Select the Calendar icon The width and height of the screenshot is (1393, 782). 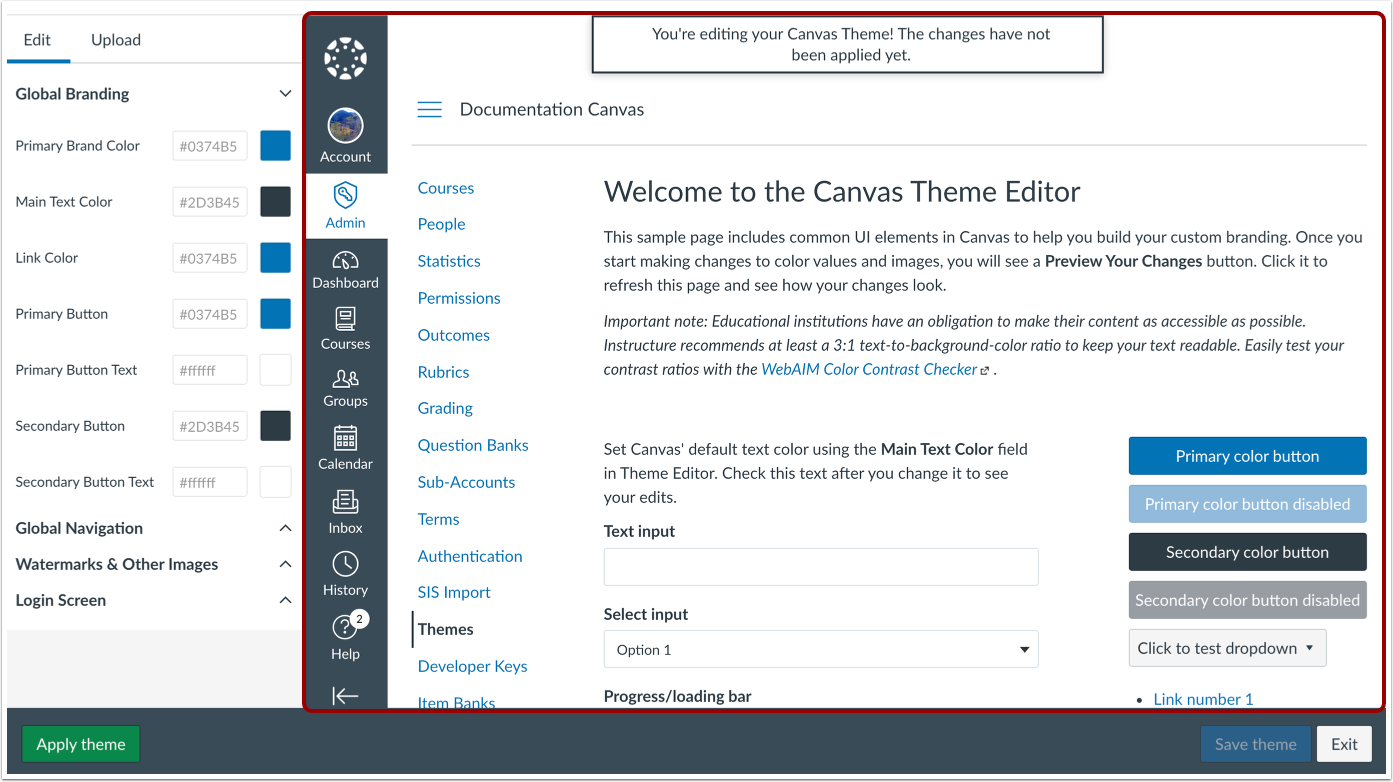coord(345,447)
